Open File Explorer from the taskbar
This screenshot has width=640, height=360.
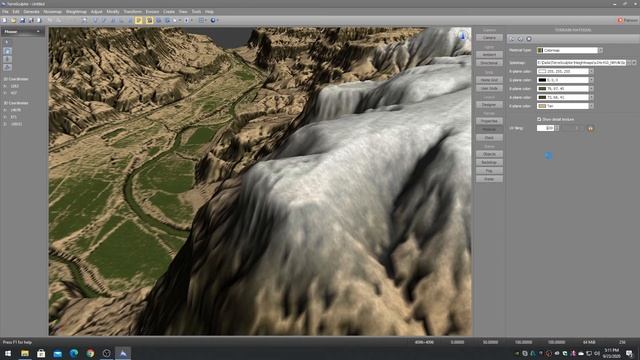point(25,353)
